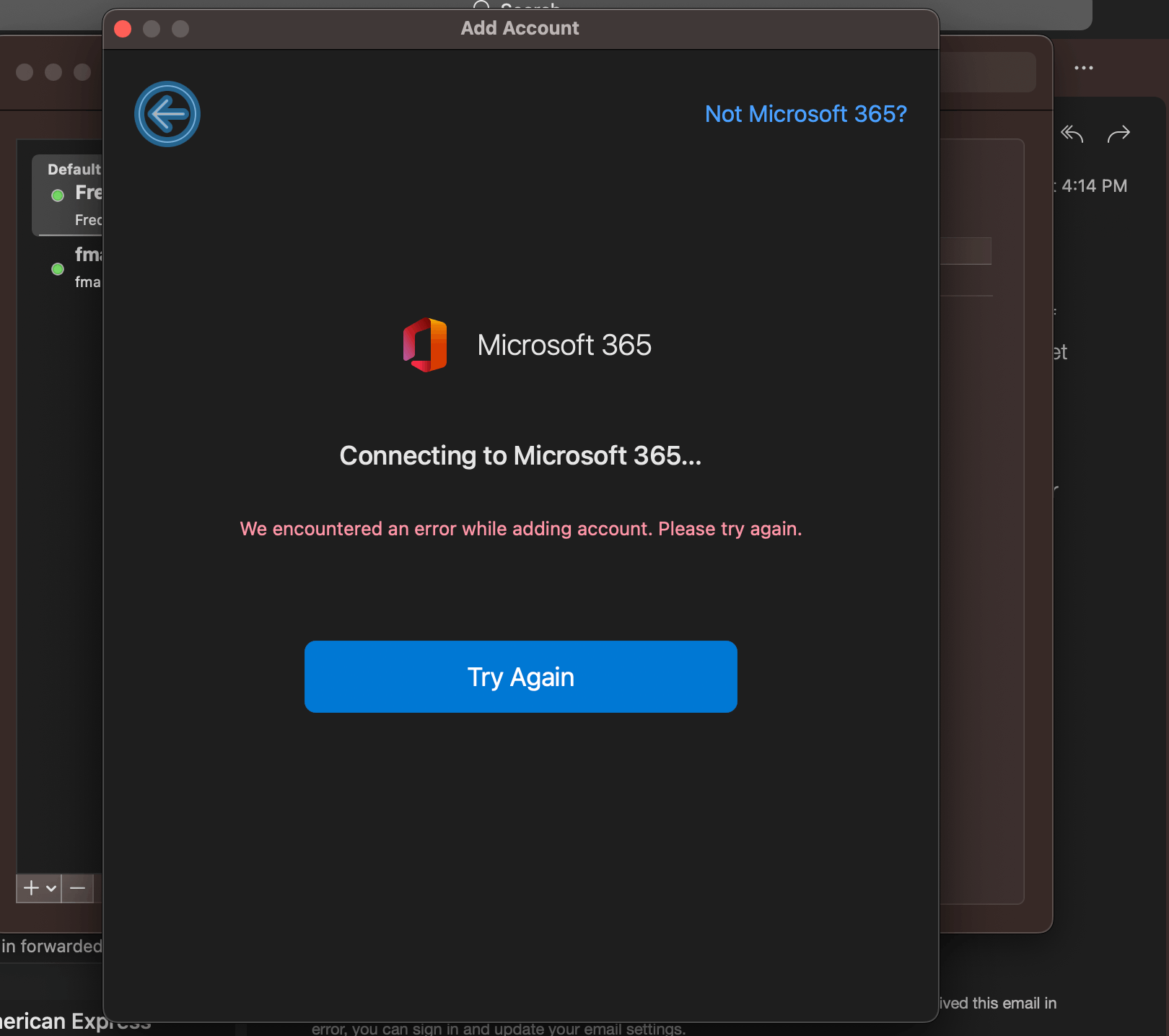Click the back arrow in Add Account dialog
1169x1036 pixels.
click(167, 114)
